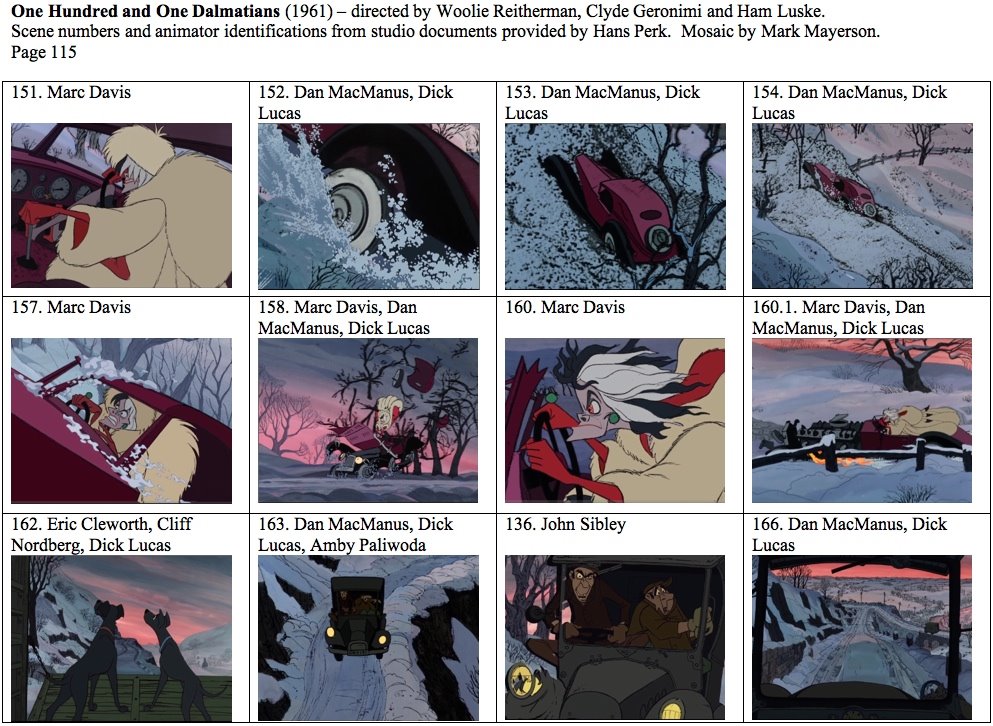This screenshot has height=726, width=993.
Task: Click scene 163 truck on snowy road
Action: (x=369, y=638)
